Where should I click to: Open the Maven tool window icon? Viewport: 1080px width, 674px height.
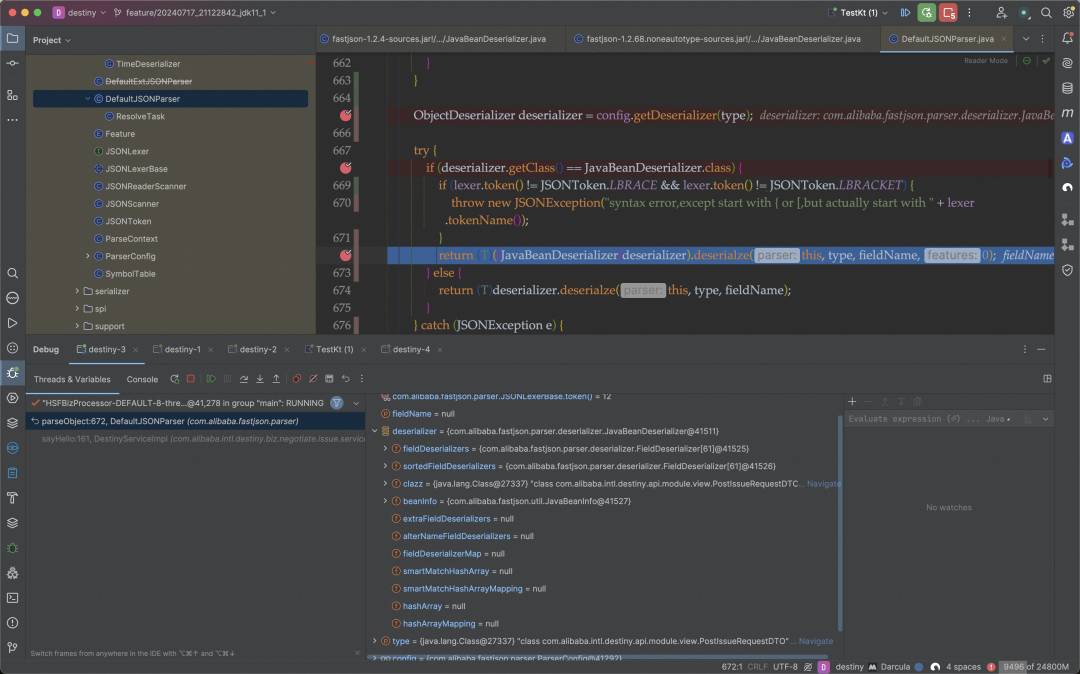point(1067,112)
